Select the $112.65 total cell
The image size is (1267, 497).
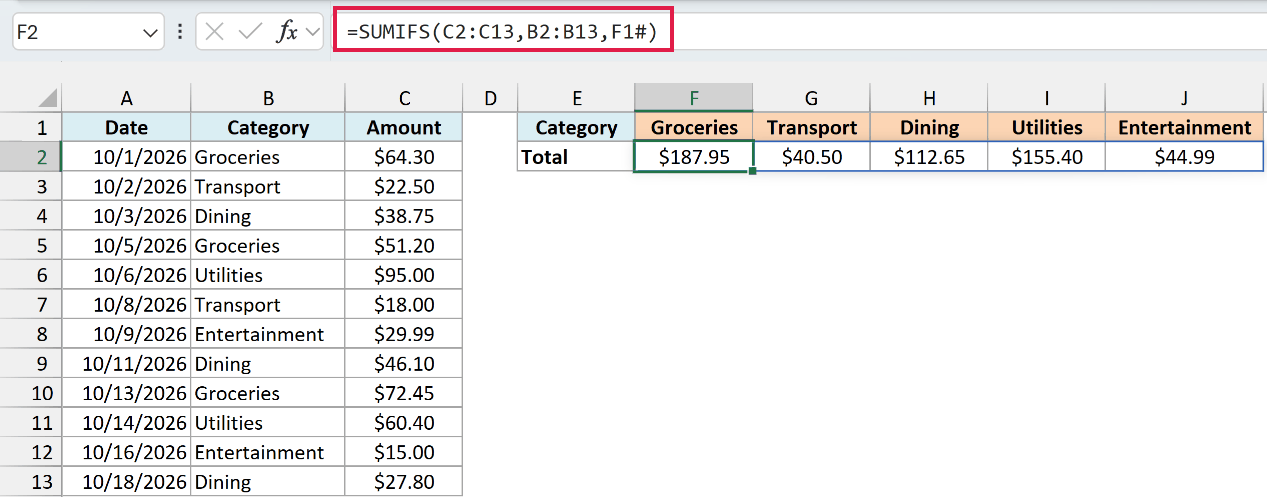click(929, 157)
